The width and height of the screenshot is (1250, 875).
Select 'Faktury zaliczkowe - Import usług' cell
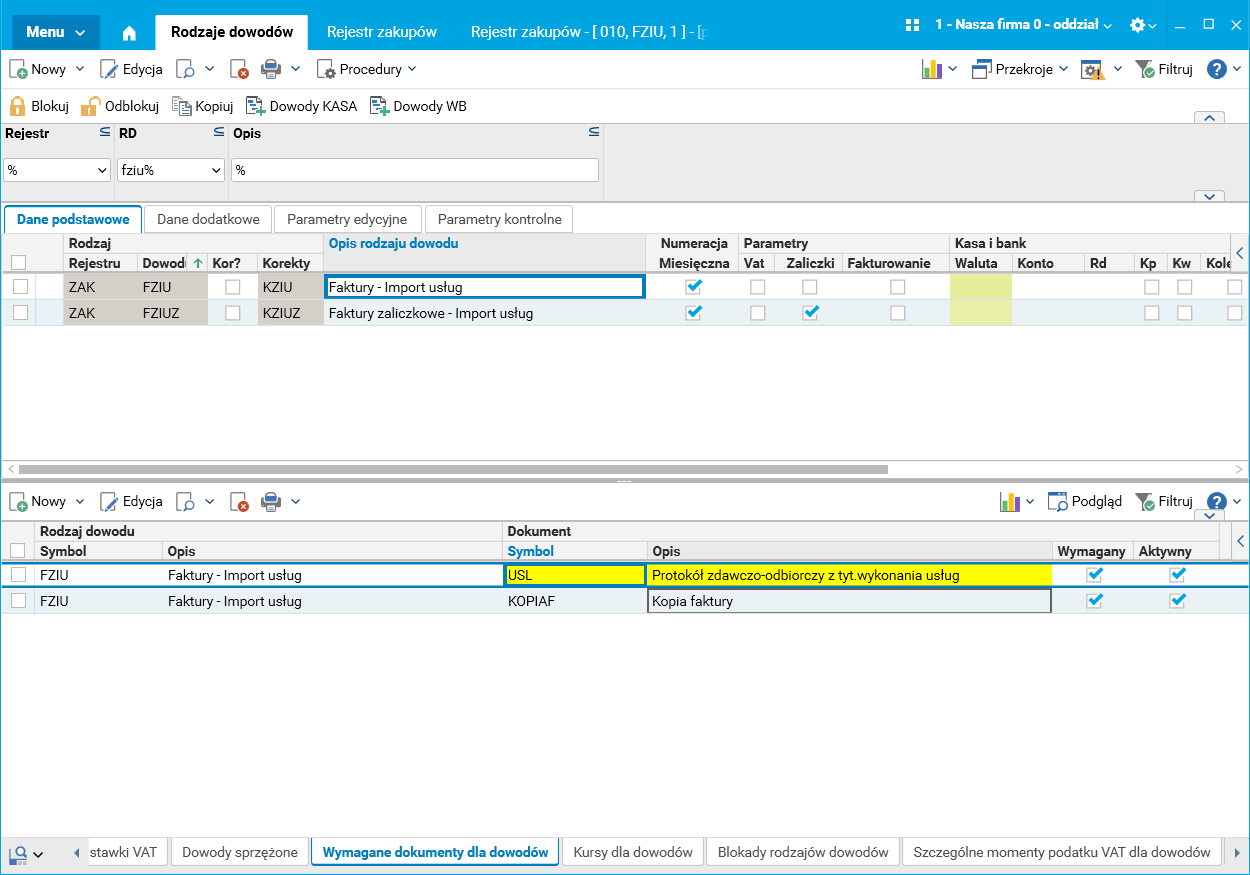coord(484,313)
